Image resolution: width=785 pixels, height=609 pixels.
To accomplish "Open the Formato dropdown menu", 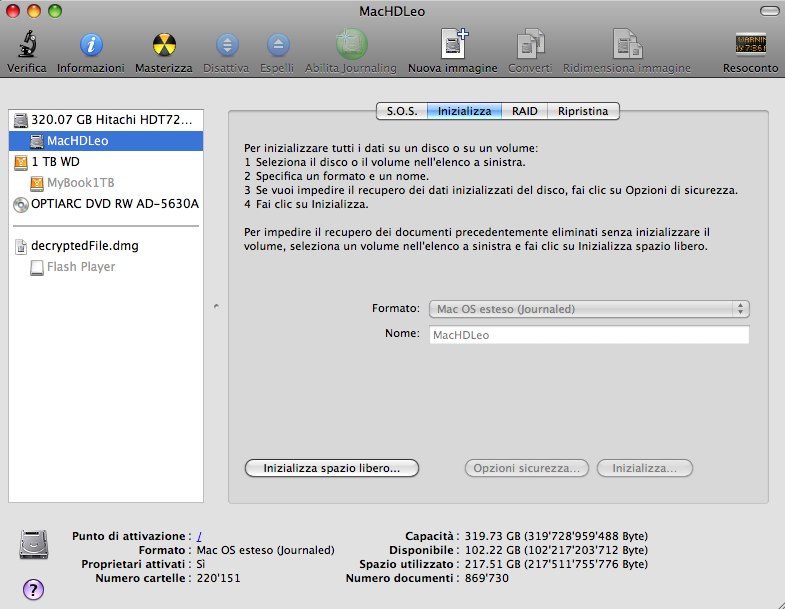I will click(x=589, y=309).
